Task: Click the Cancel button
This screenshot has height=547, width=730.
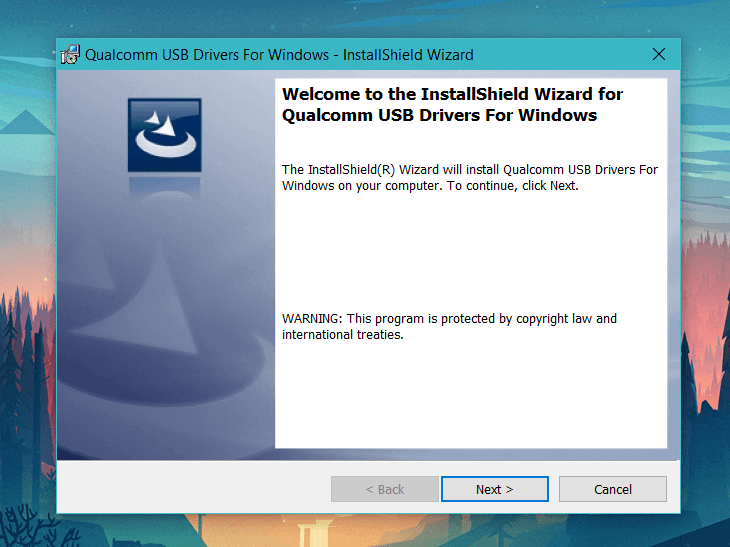Action: click(x=613, y=489)
